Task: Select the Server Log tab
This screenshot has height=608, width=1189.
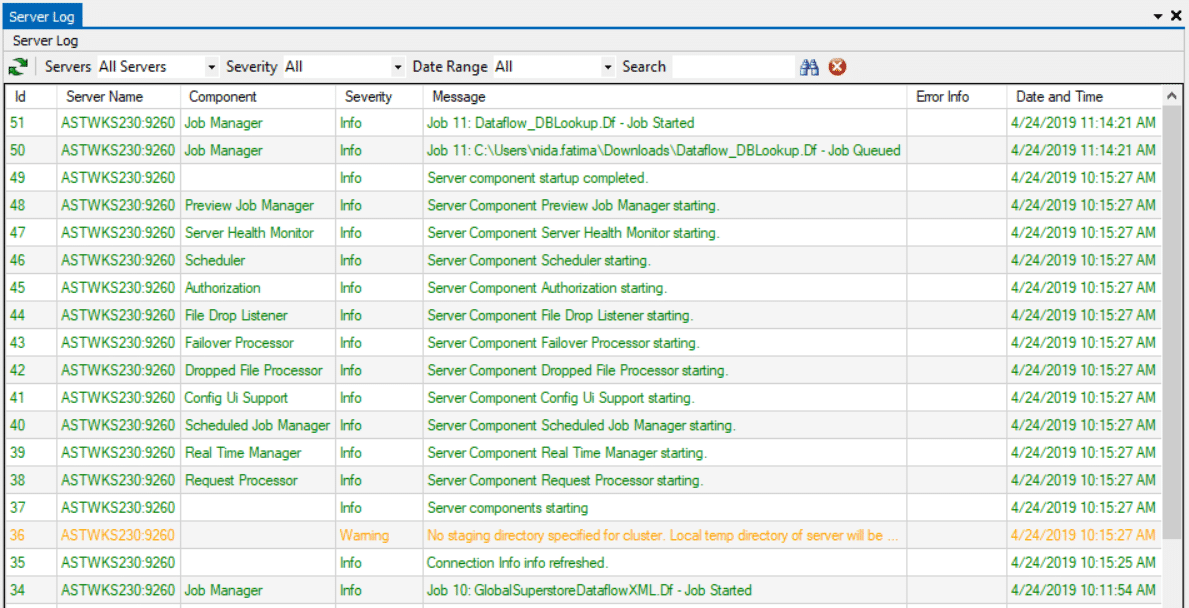Action: point(42,16)
